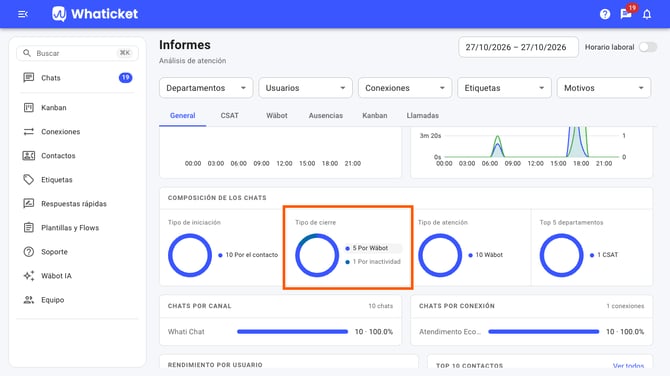Collapse the sidebar menu icon
Screen dimensions: 670x376
pyautogui.click(x=23, y=14)
